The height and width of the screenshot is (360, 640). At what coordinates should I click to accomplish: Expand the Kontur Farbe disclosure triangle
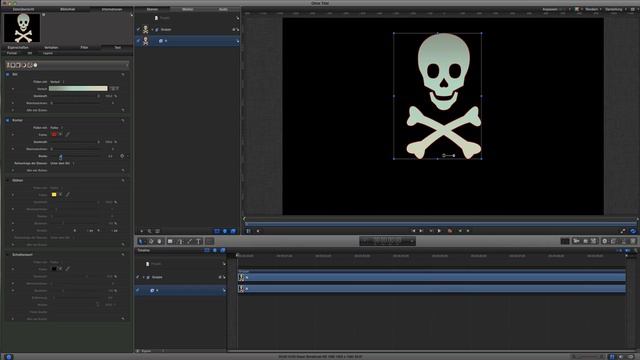(x=13, y=134)
